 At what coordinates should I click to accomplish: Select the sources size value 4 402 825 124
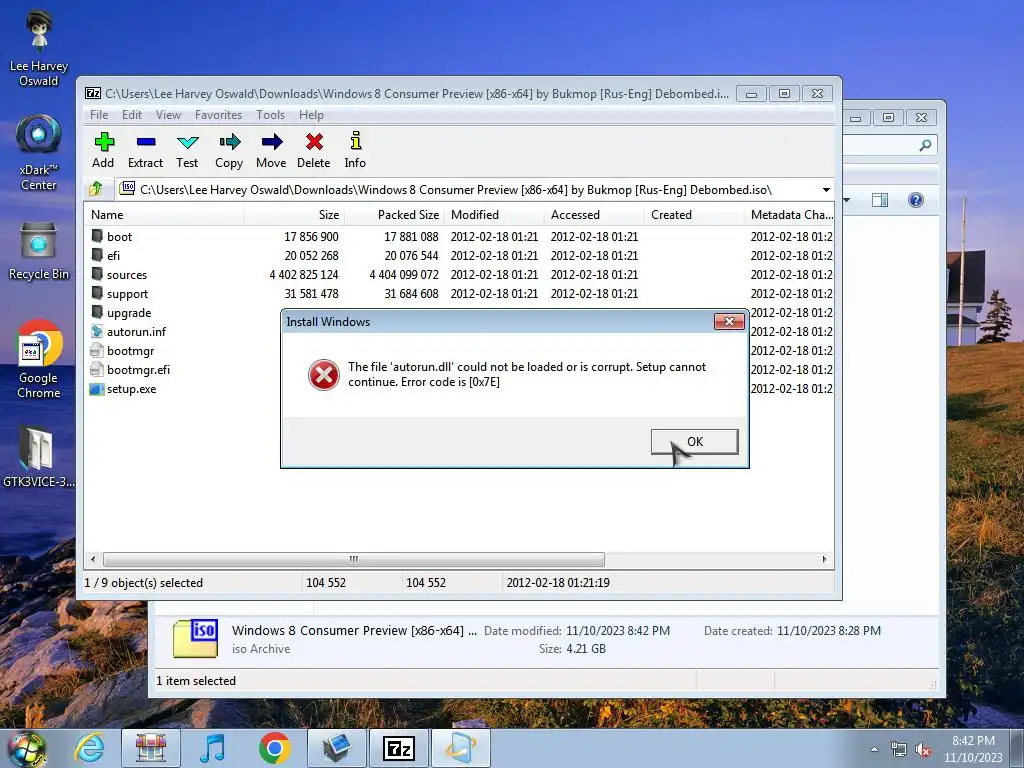pos(304,274)
